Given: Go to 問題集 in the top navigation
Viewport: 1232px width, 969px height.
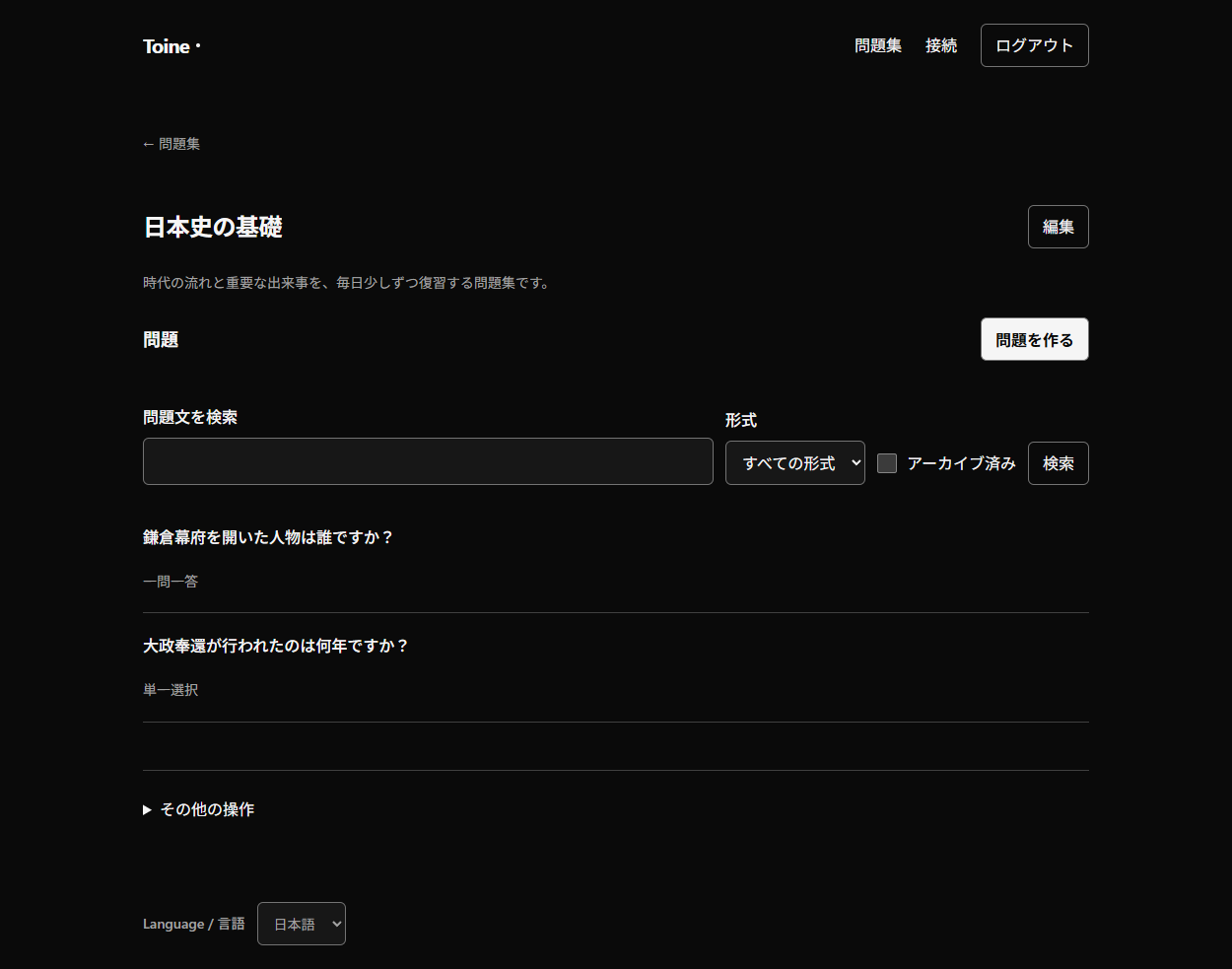Looking at the screenshot, I should click(878, 45).
